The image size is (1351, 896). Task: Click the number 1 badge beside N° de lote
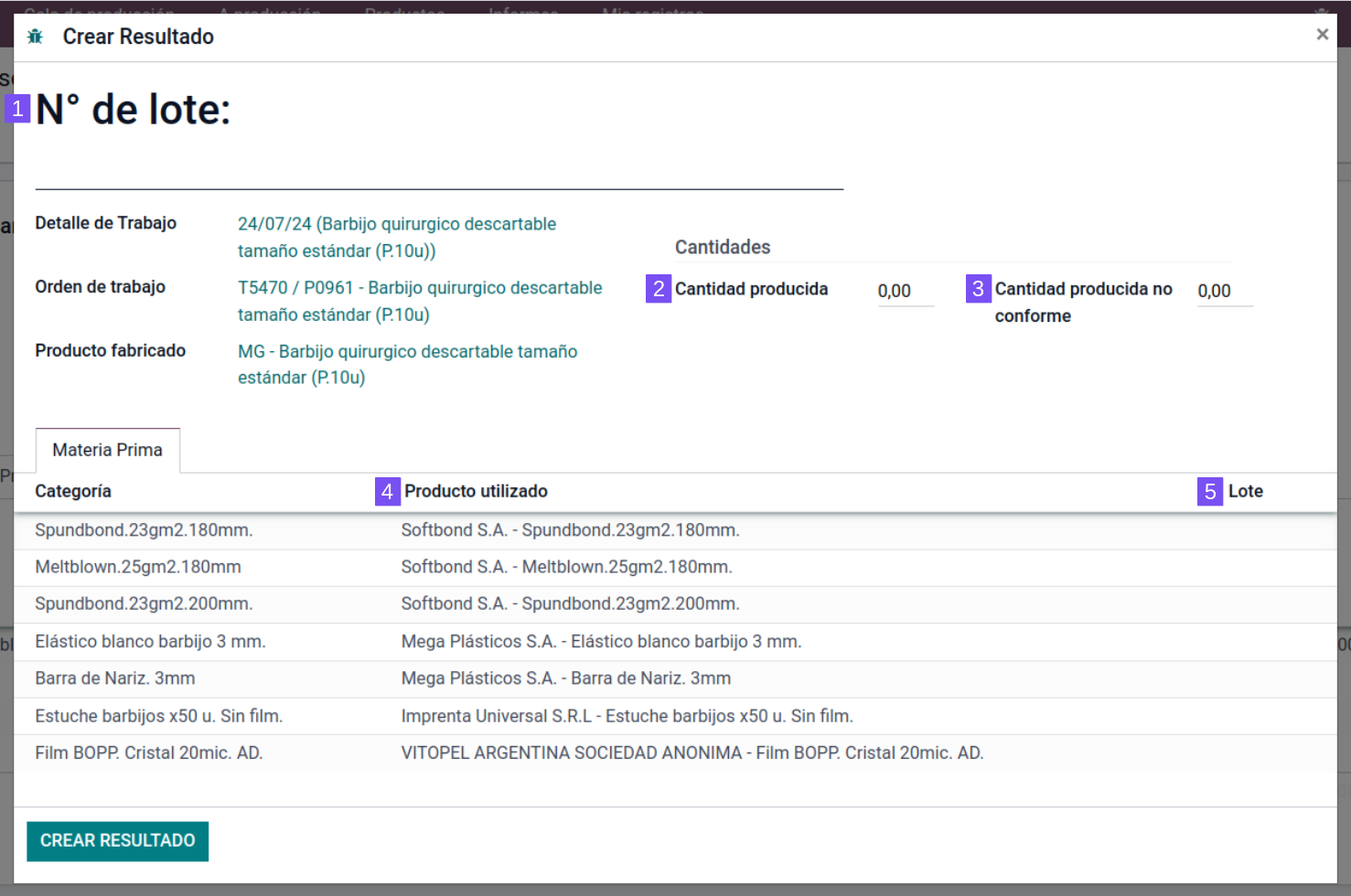coord(17,109)
